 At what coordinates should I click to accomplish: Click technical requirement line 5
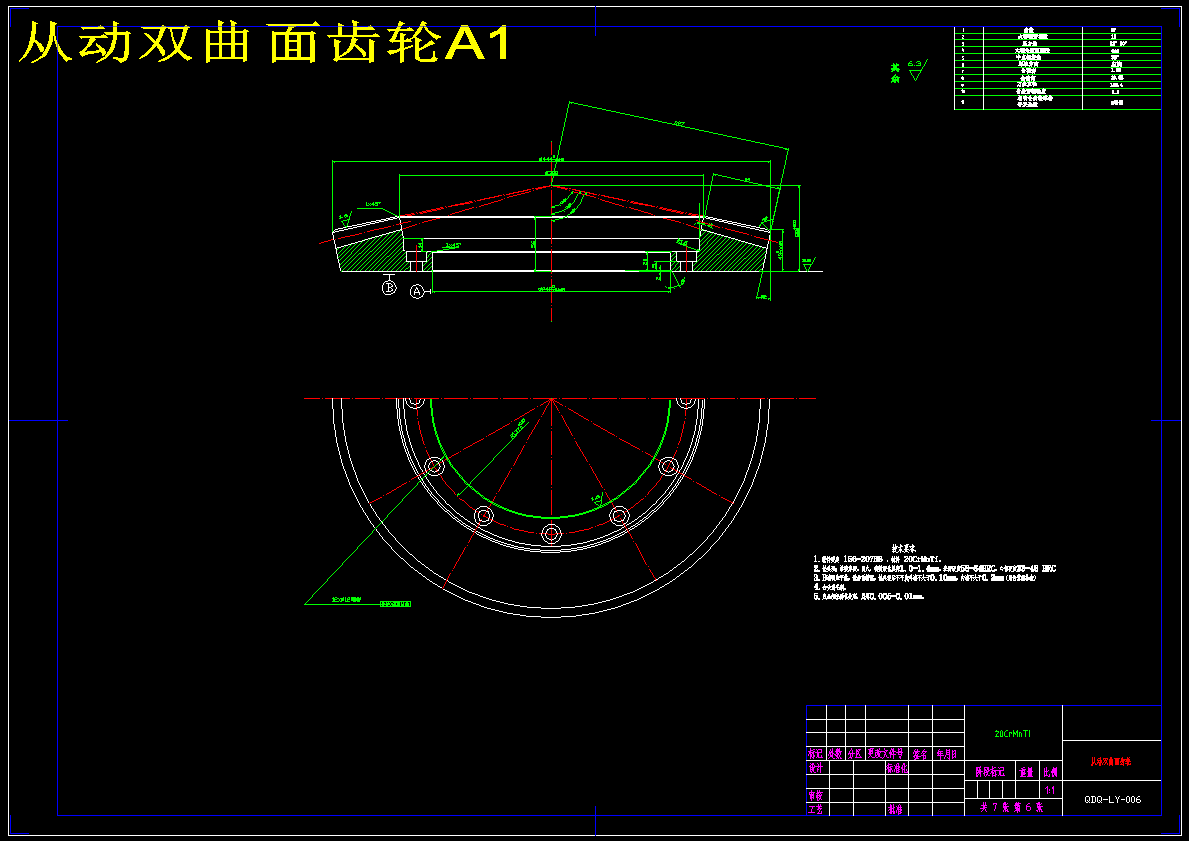point(868,597)
